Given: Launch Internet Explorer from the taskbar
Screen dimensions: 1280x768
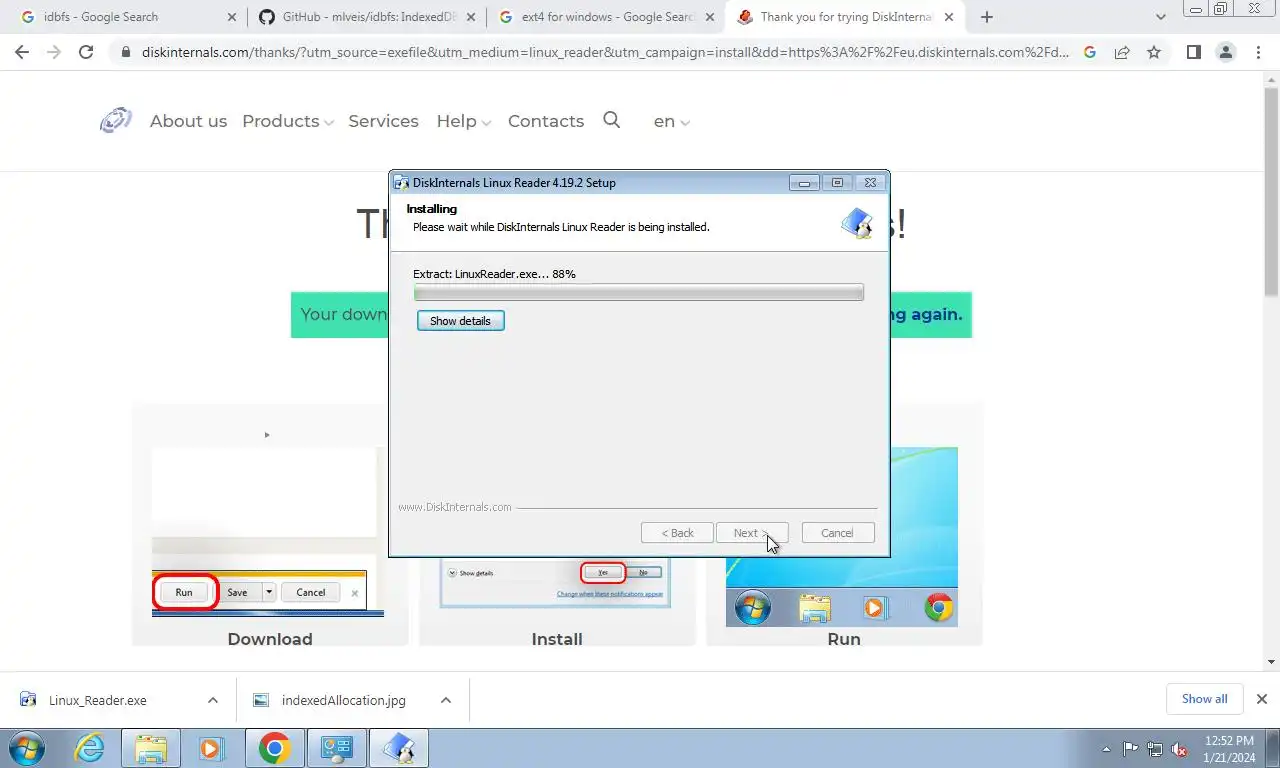Looking at the screenshot, I should click(x=90, y=748).
